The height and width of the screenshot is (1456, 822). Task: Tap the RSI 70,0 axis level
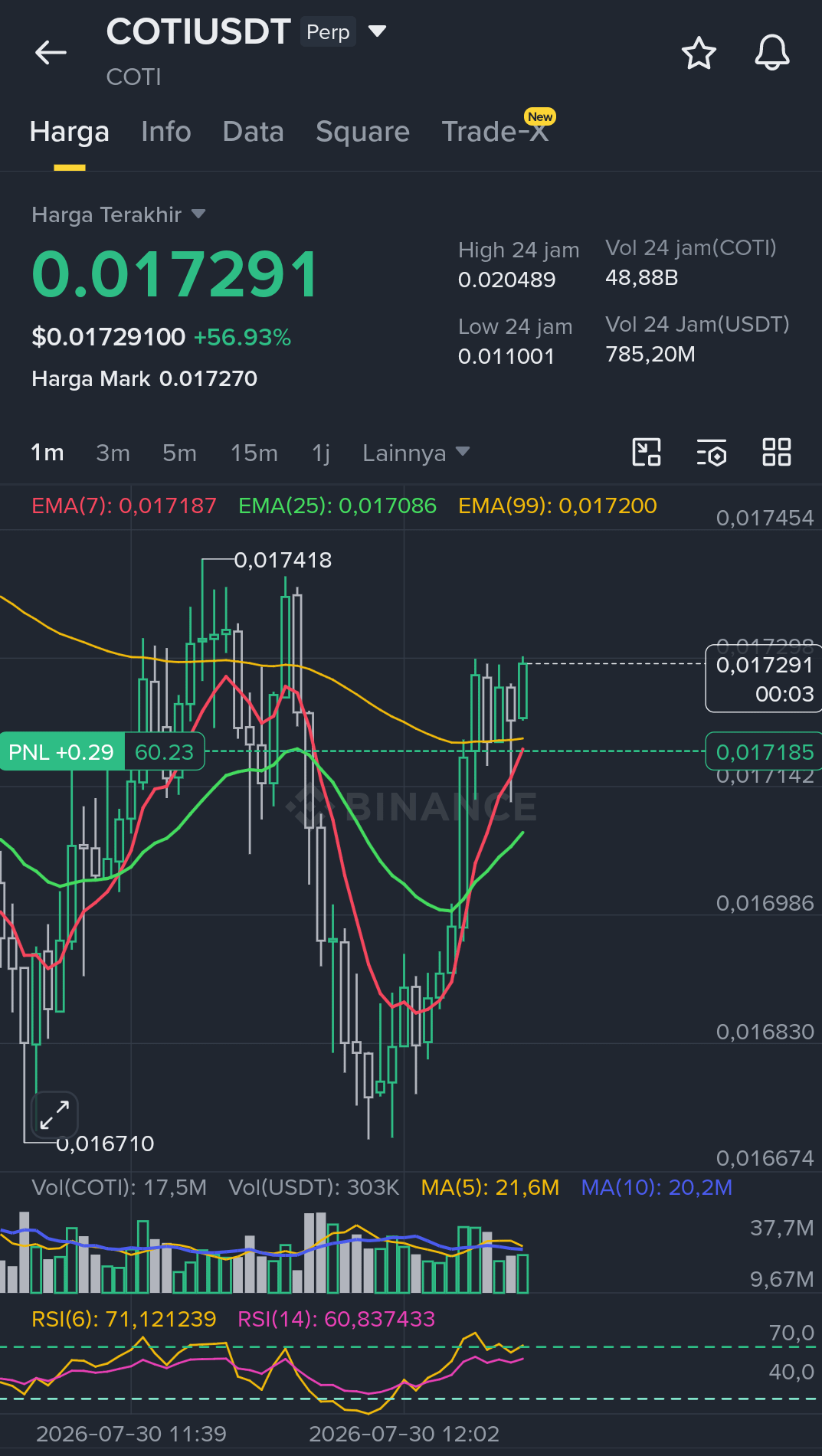791,1333
